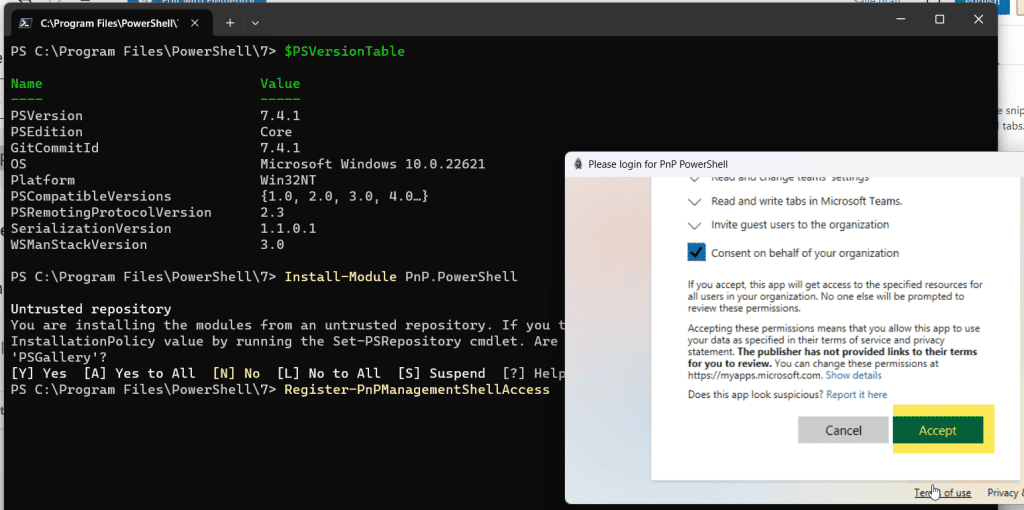
Task: Click the Microsoft Windows 10.0.22621 OS value
Action: click(373, 164)
